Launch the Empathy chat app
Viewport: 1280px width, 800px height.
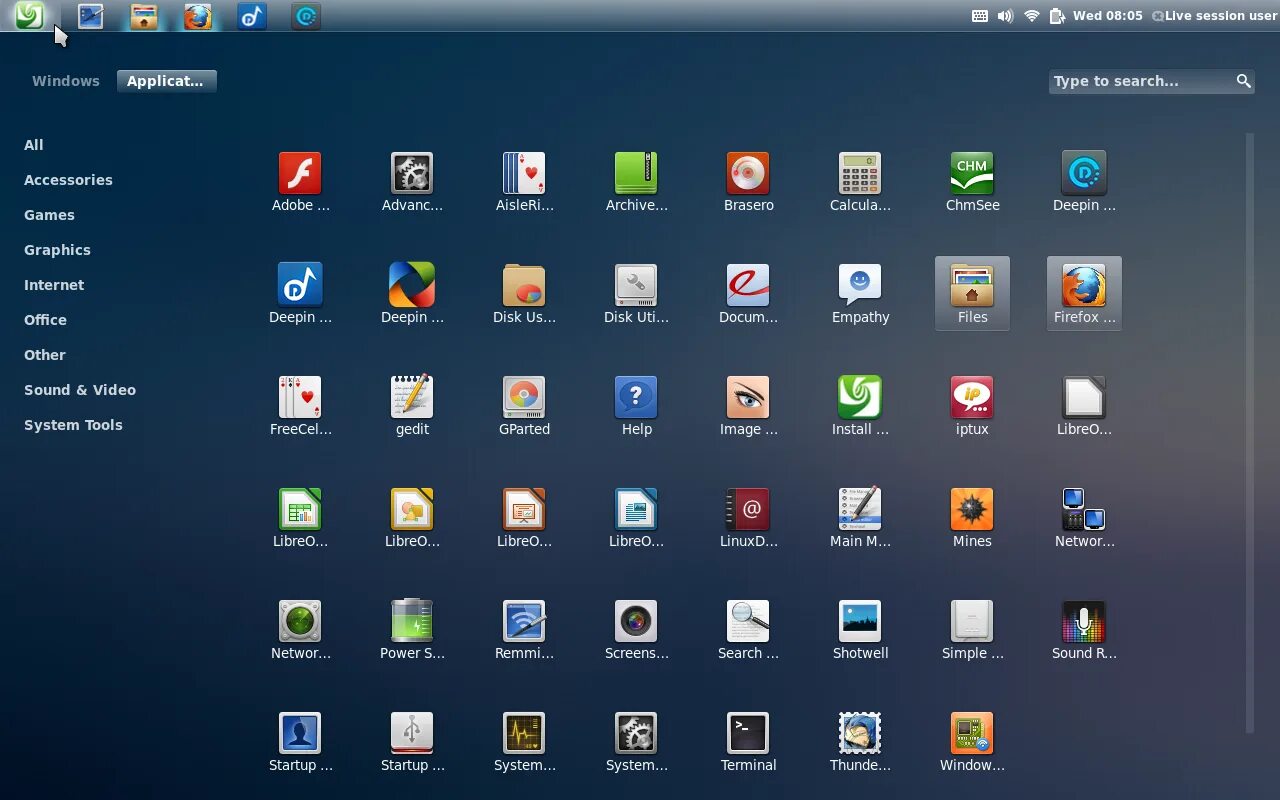[x=860, y=286]
